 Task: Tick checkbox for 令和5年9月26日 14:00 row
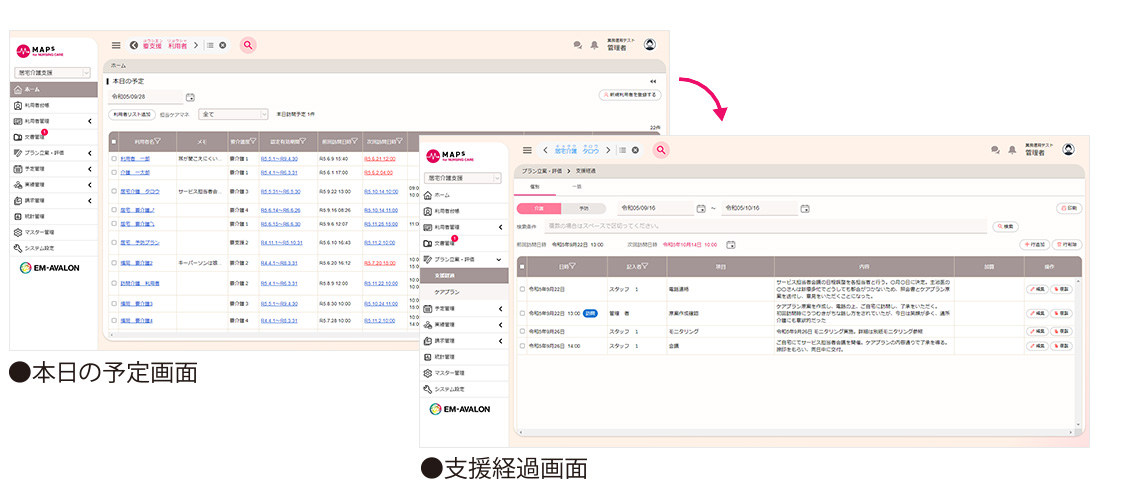point(522,346)
